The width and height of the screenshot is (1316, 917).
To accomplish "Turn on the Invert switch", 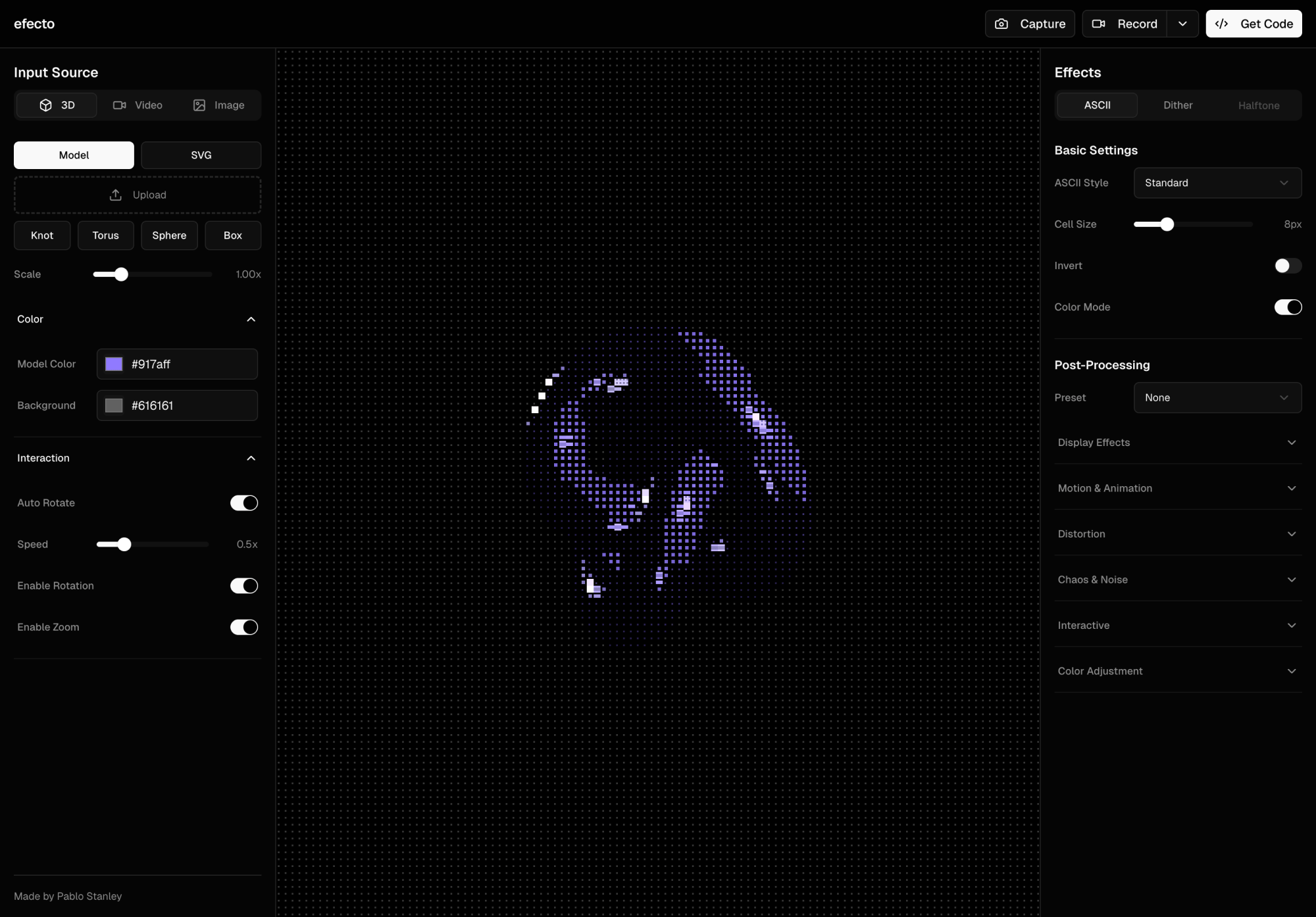I will click(1288, 266).
